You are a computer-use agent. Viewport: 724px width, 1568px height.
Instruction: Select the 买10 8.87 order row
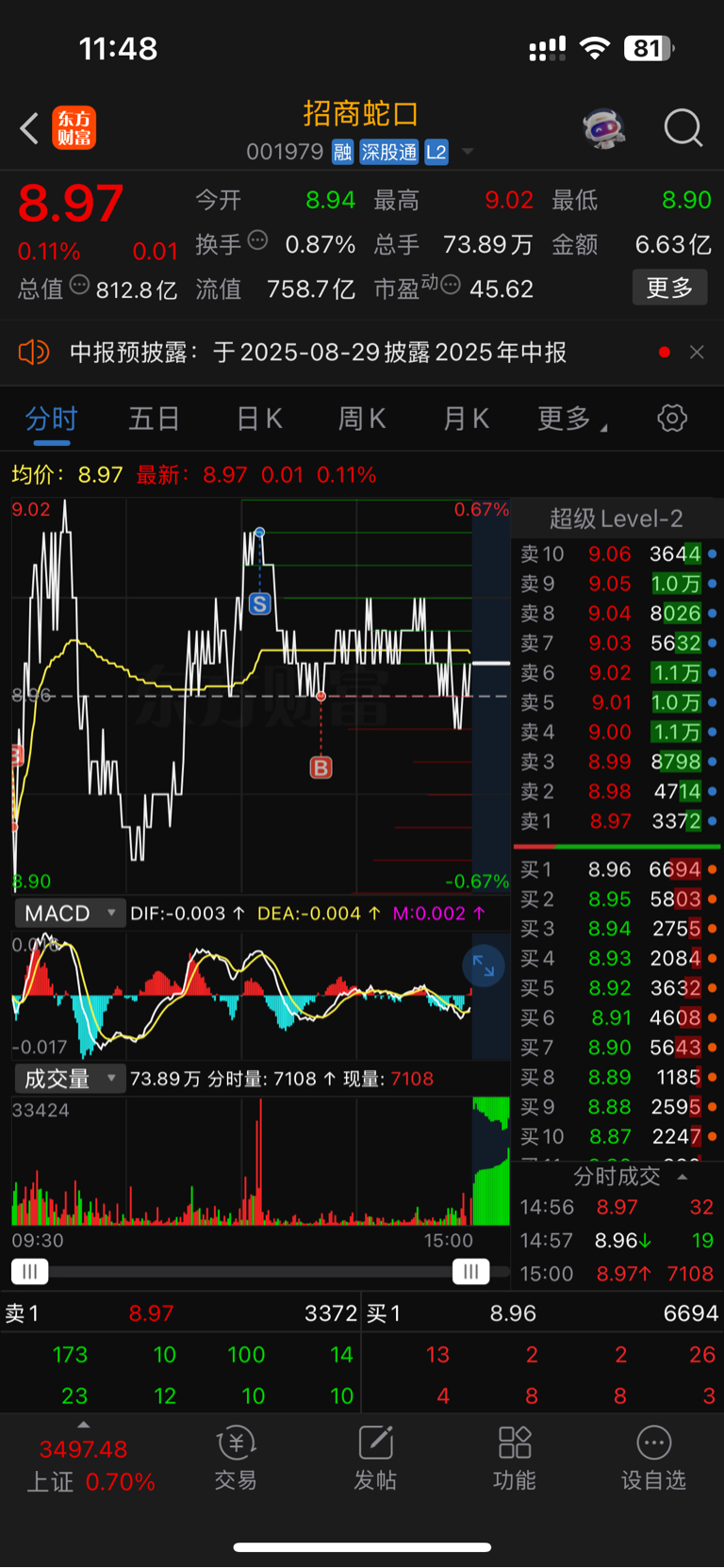click(x=617, y=1136)
